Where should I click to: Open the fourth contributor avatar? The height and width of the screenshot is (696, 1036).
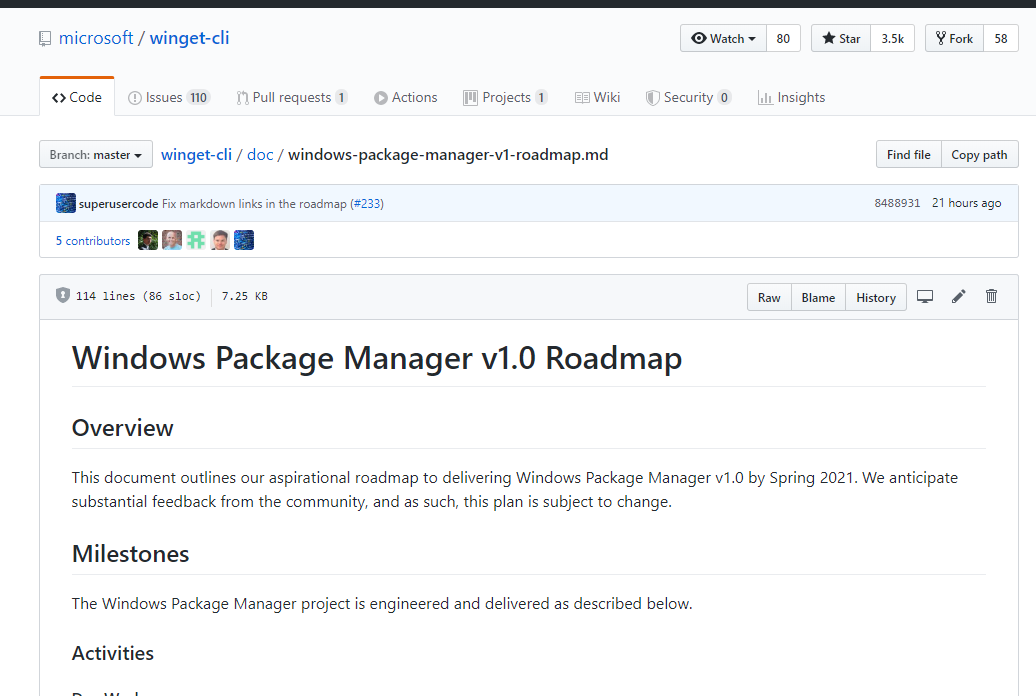[x=220, y=240]
